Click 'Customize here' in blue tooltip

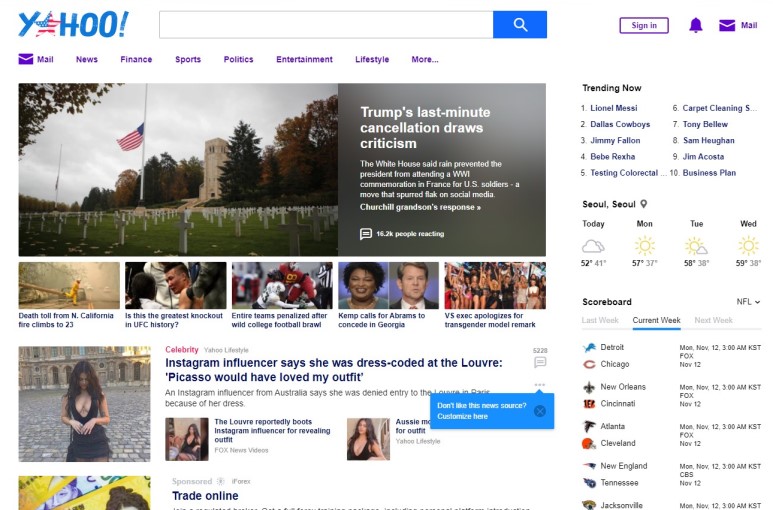tap(462, 416)
